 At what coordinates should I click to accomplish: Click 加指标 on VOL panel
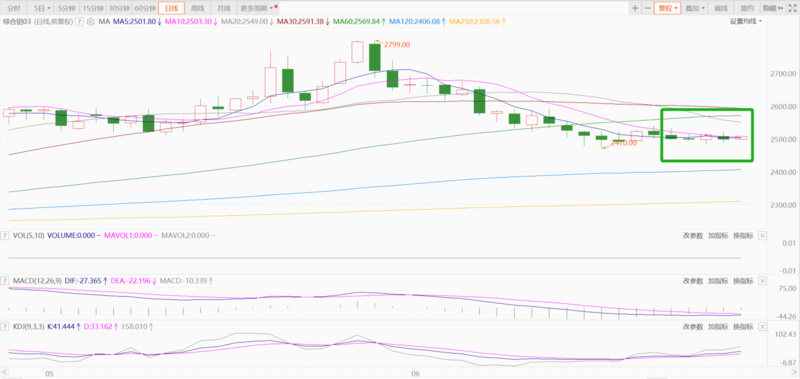(718, 236)
